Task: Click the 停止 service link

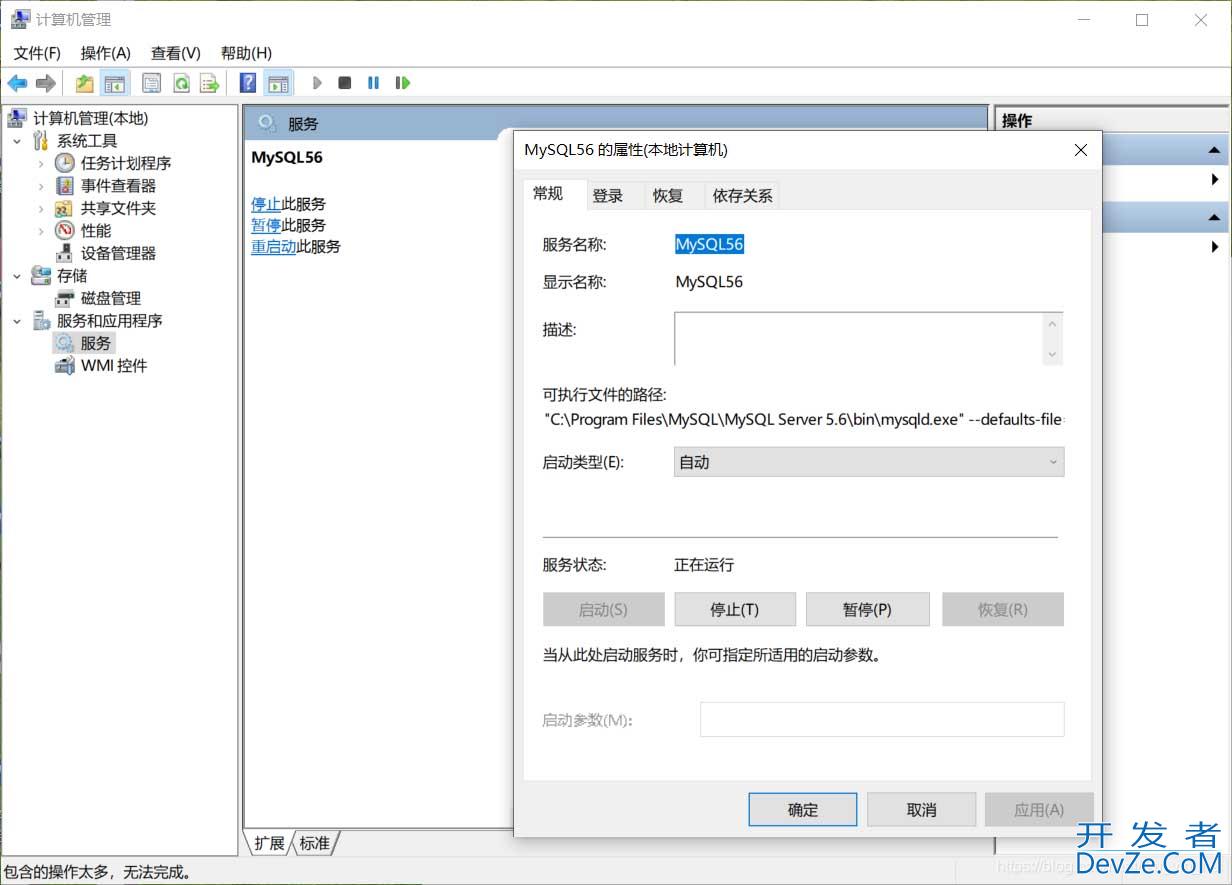Action: (266, 204)
